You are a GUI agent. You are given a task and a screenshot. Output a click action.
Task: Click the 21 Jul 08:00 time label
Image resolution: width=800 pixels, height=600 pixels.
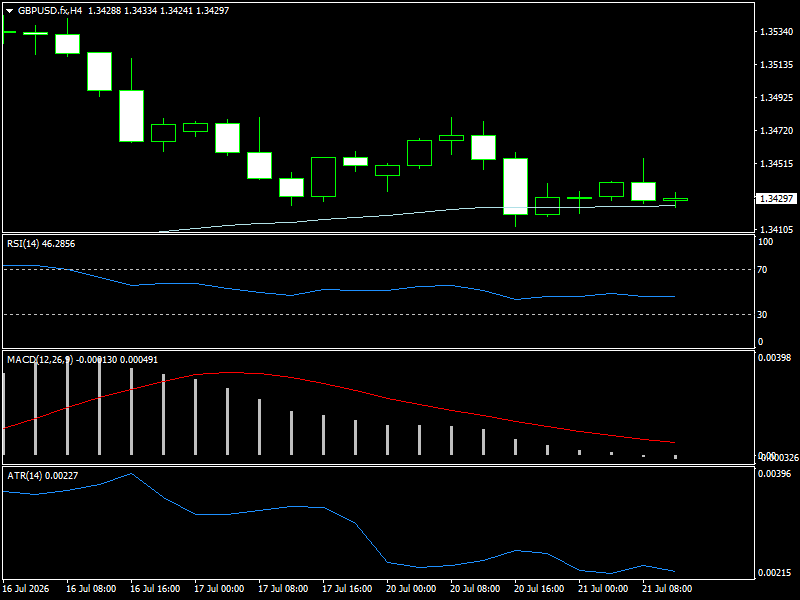pyautogui.click(x=667, y=589)
